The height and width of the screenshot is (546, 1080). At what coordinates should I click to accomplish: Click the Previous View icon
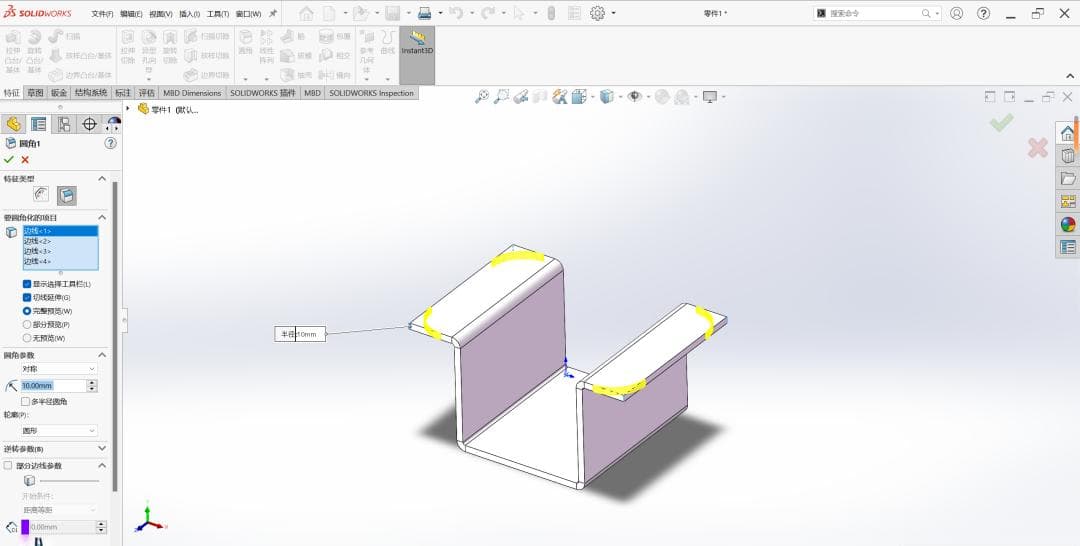(x=521, y=96)
